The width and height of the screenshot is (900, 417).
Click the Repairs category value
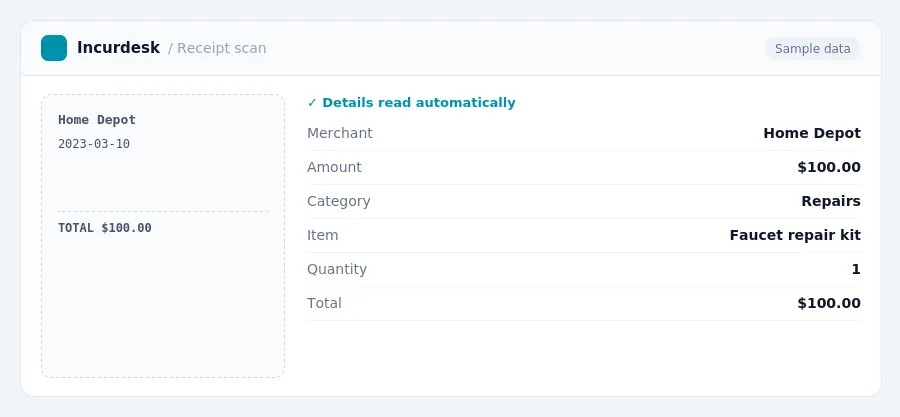pyautogui.click(x=831, y=201)
